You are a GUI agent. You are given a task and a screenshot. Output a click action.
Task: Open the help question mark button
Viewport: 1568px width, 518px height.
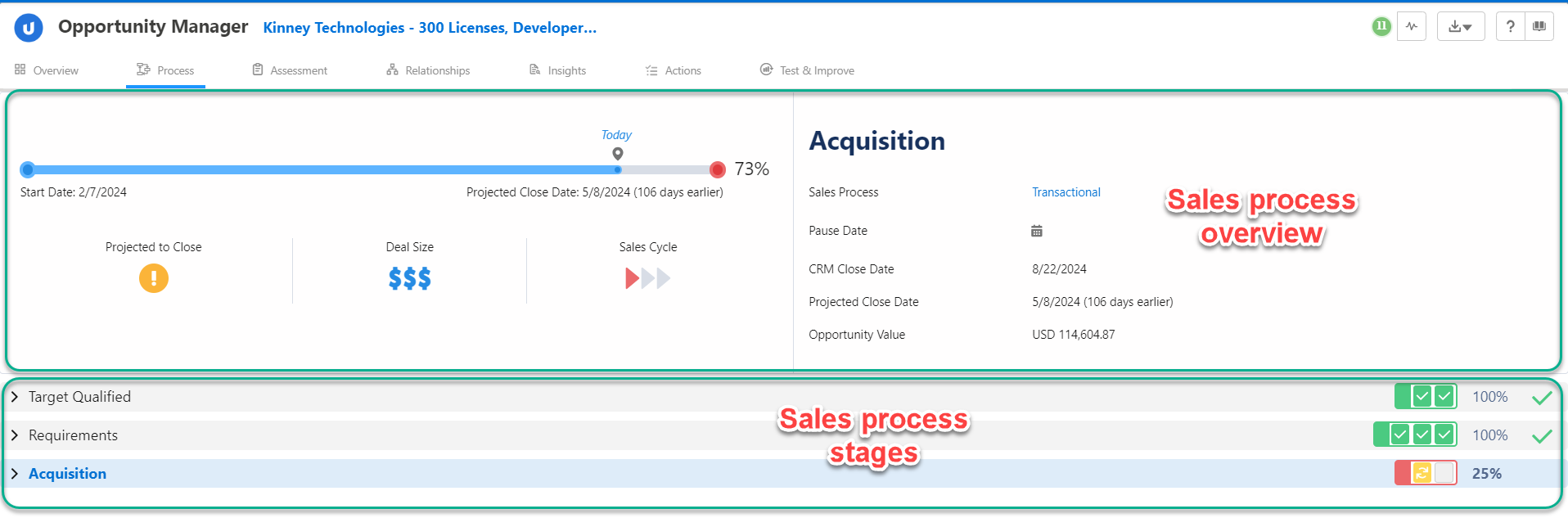pos(1510,26)
